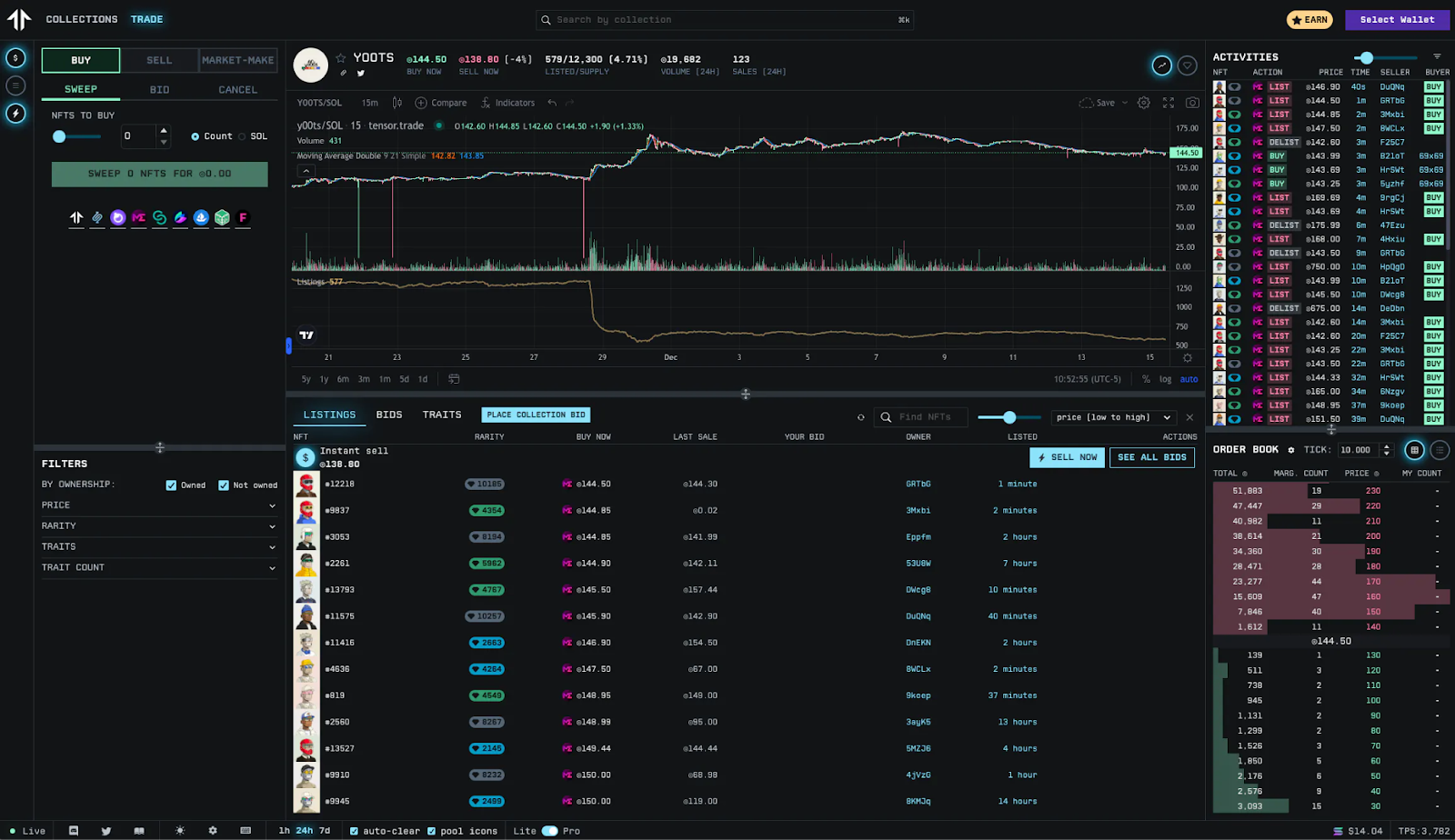Click the Tensor logo at top left

click(19, 19)
